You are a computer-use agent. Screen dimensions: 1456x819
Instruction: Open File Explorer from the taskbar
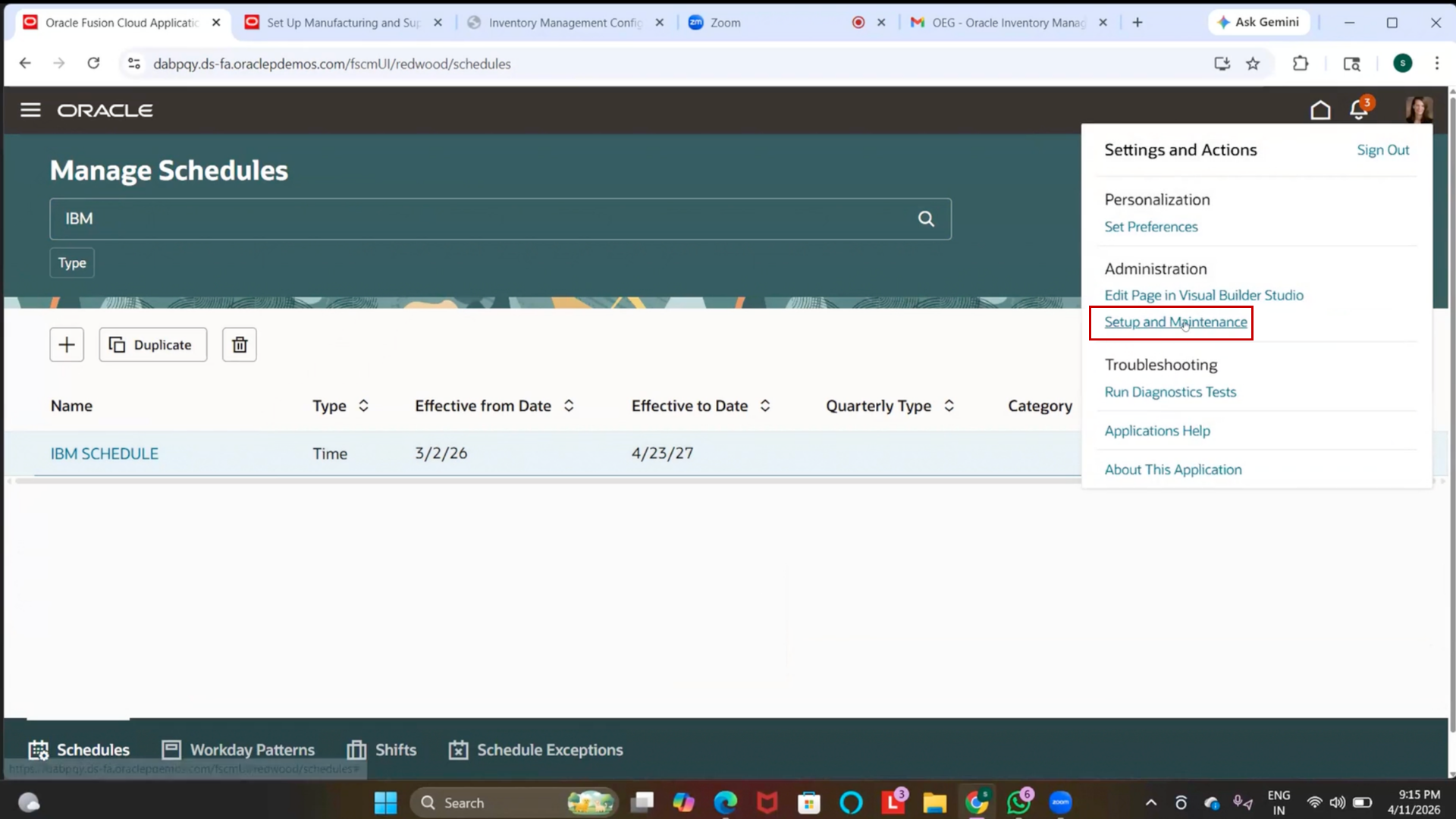[934, 802]
